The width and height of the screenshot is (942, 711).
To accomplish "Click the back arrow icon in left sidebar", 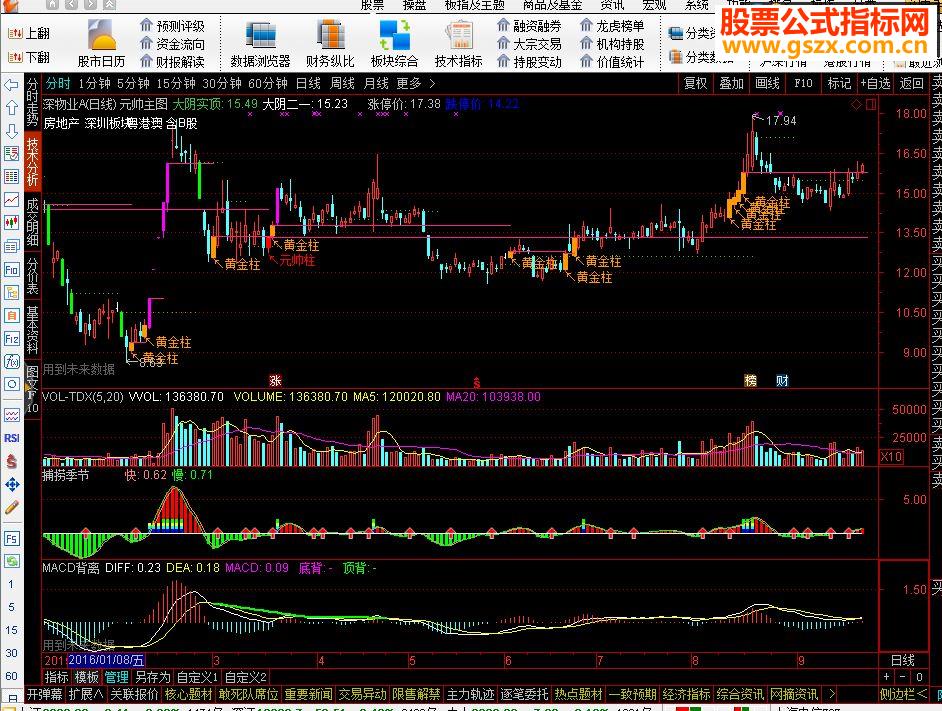I will 11,85.
